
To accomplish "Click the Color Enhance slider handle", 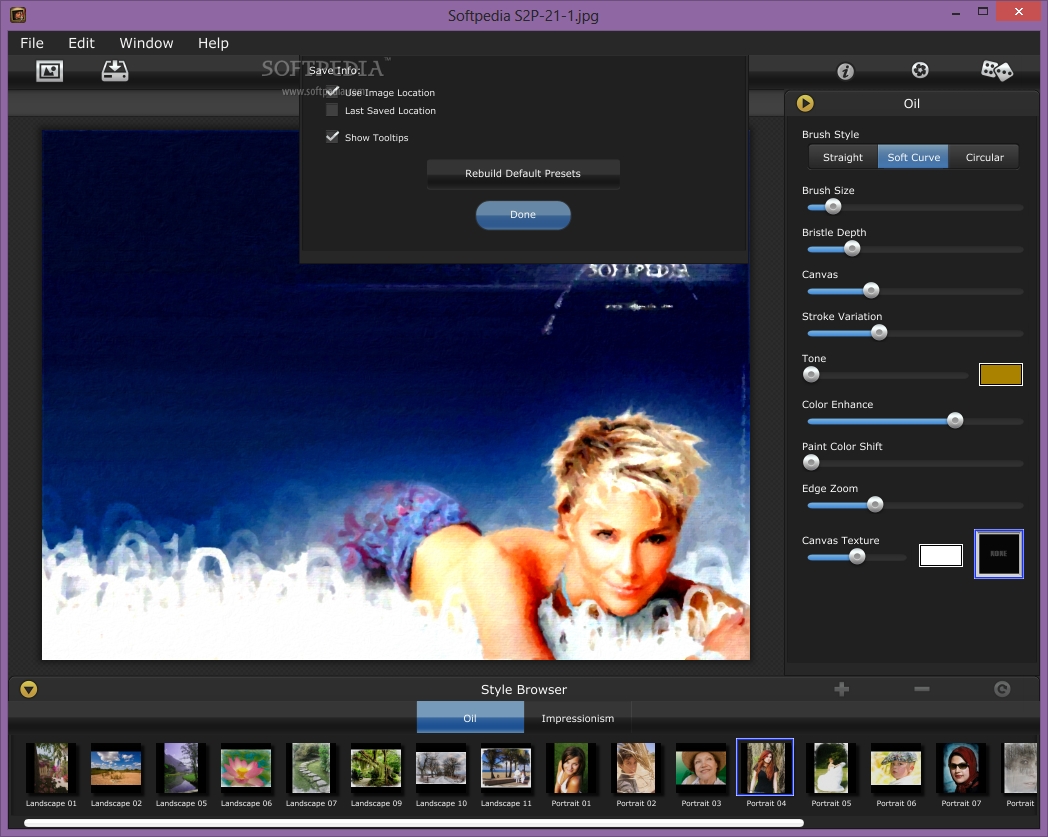I will [955, 420].
